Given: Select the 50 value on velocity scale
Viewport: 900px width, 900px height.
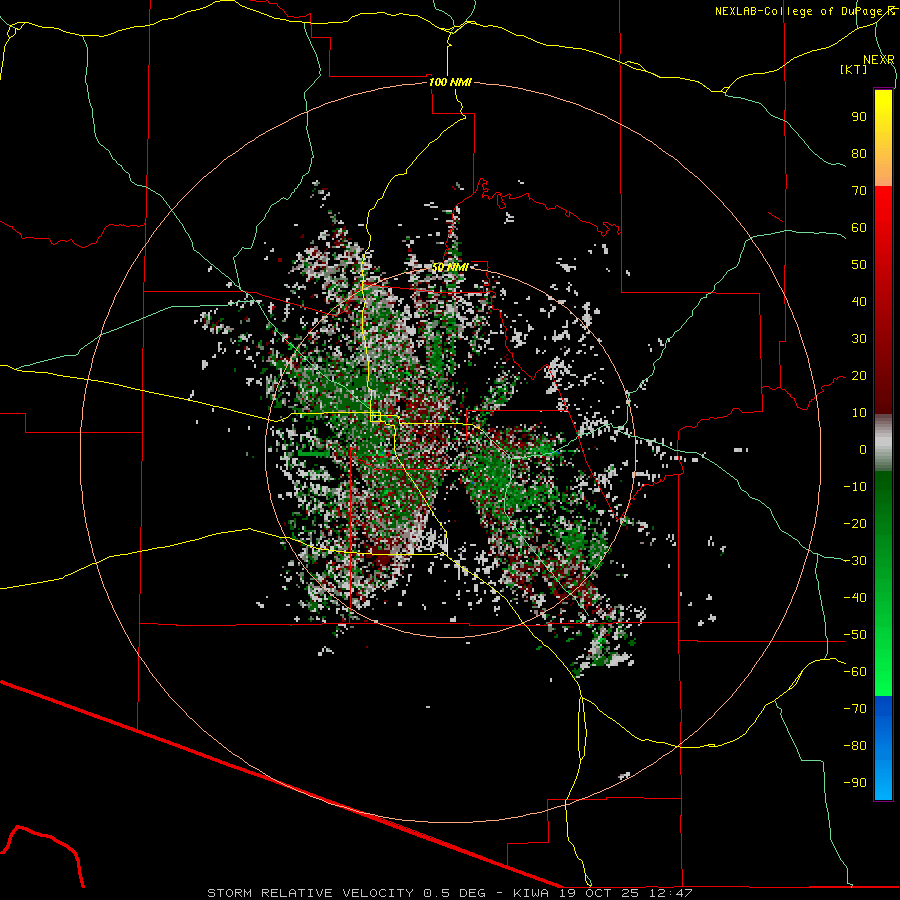Looking at the screenshot, I should pos(859,265).
